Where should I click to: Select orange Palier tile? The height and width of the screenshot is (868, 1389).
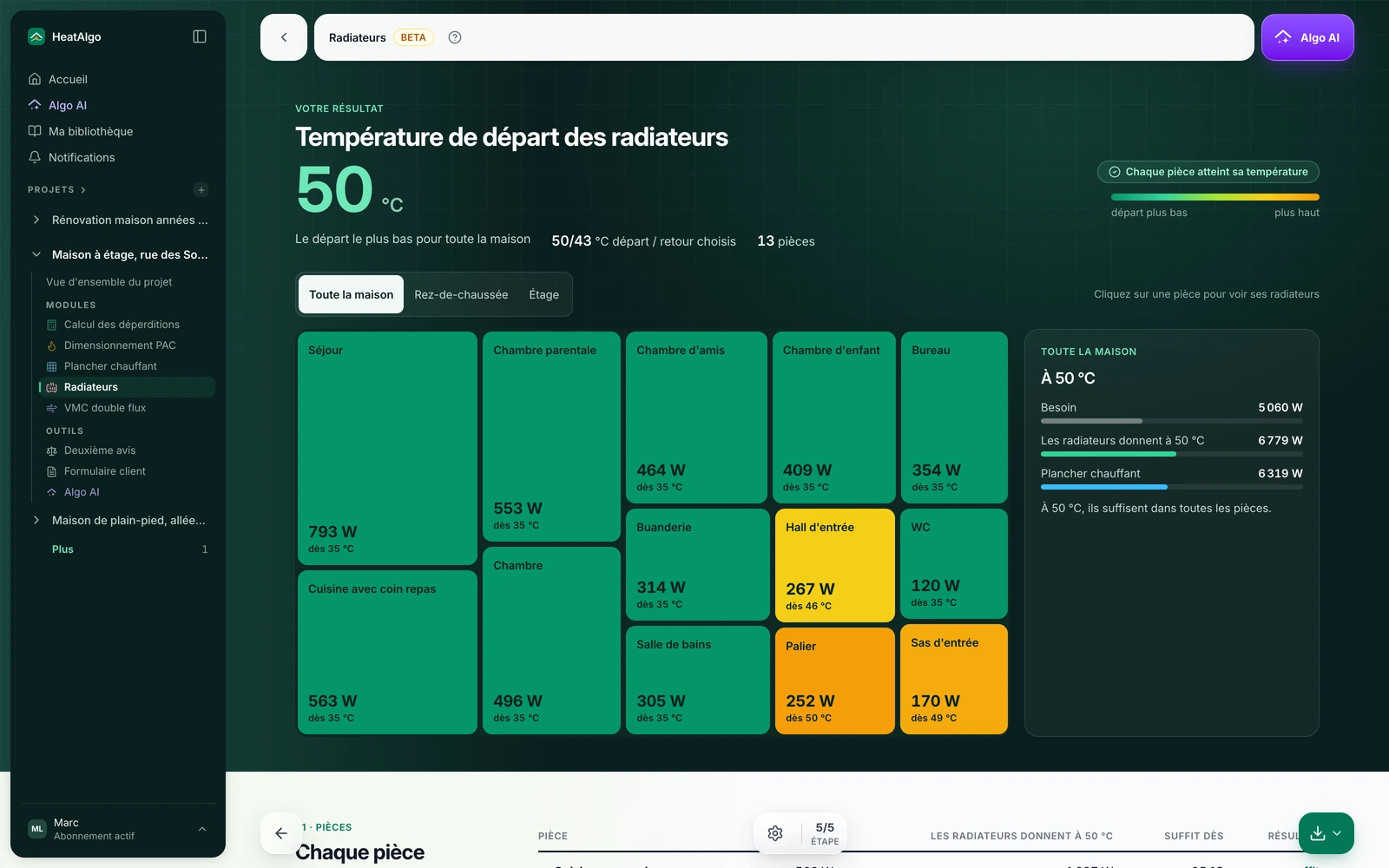pyautogui.click(x=834, y=681)
